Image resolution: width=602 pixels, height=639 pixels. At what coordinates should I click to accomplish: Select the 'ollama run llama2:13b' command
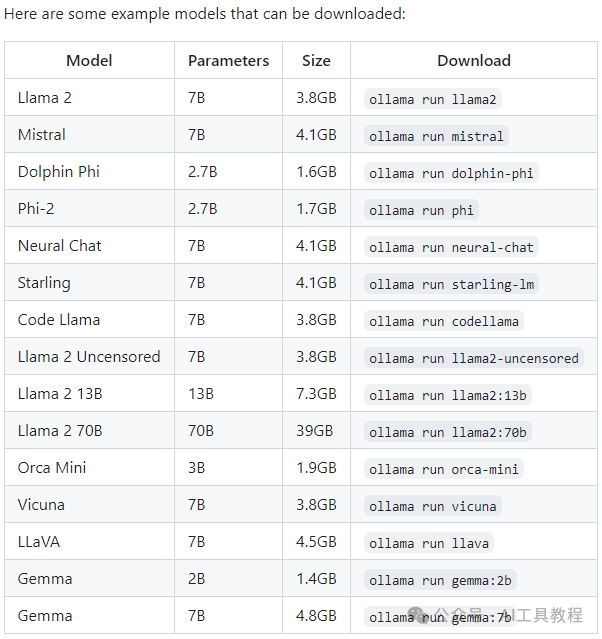pyautogui.click(x=448, y=395)
